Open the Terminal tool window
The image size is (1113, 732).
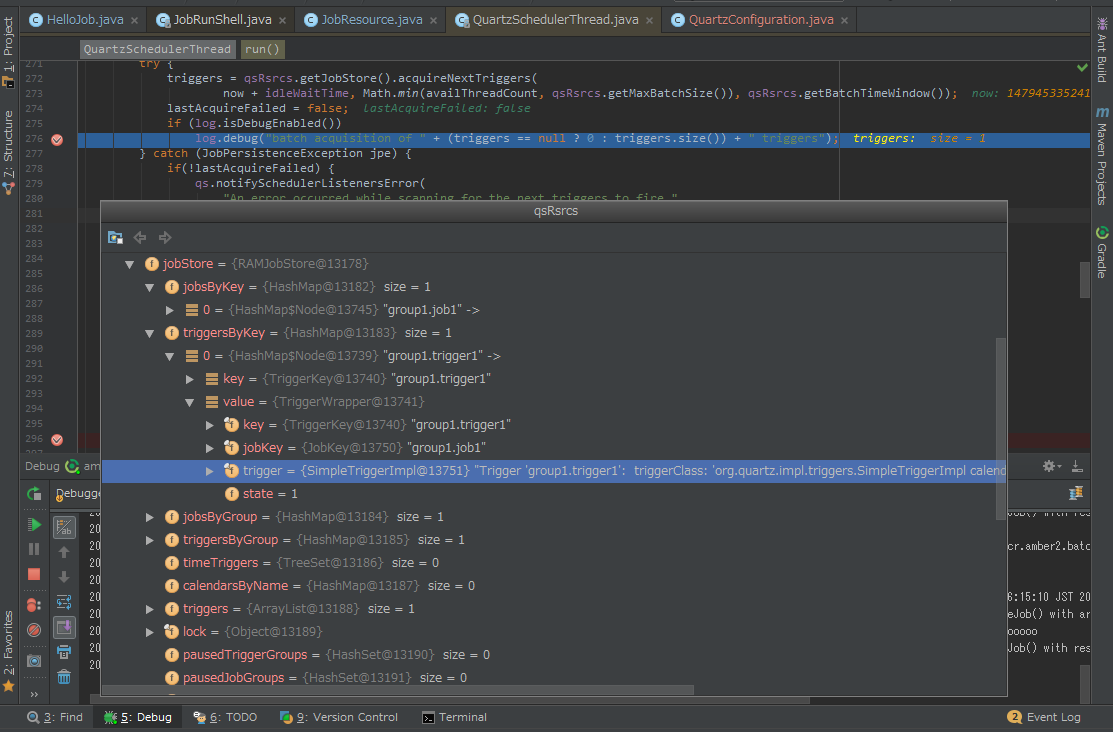click(x=455, y=717)
